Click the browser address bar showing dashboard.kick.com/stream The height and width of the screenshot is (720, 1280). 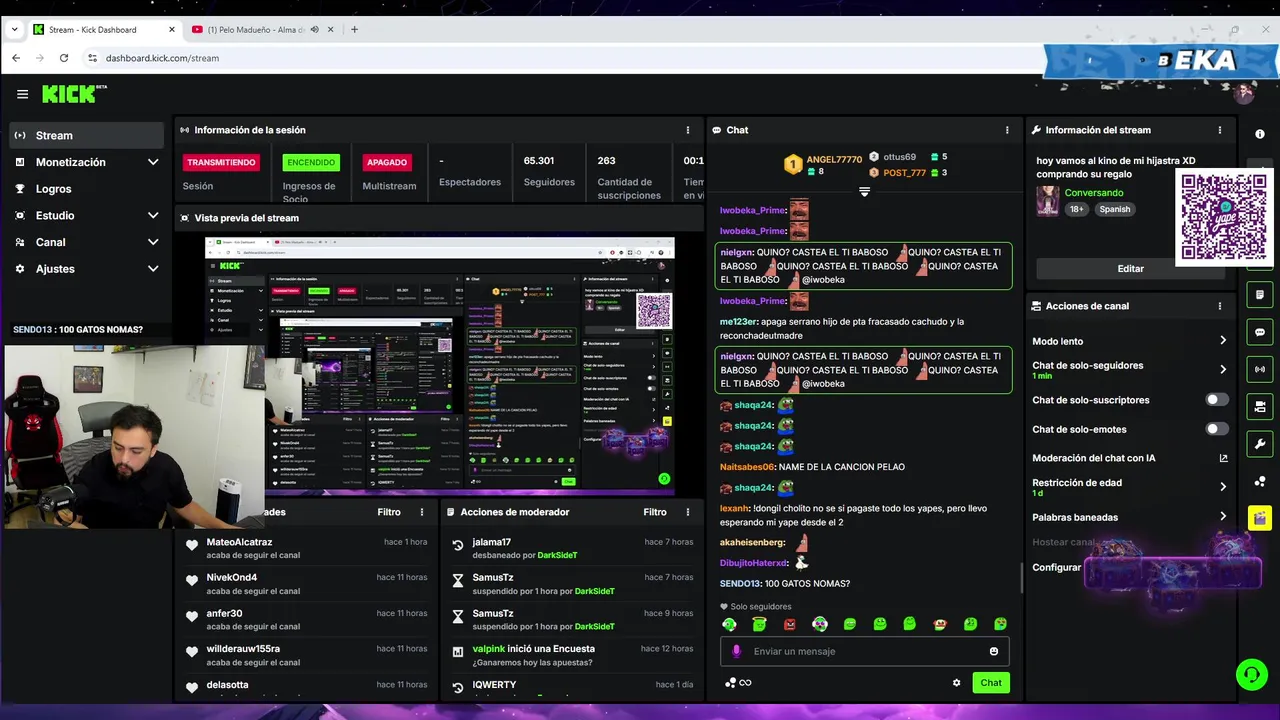(x=162, y=58)
